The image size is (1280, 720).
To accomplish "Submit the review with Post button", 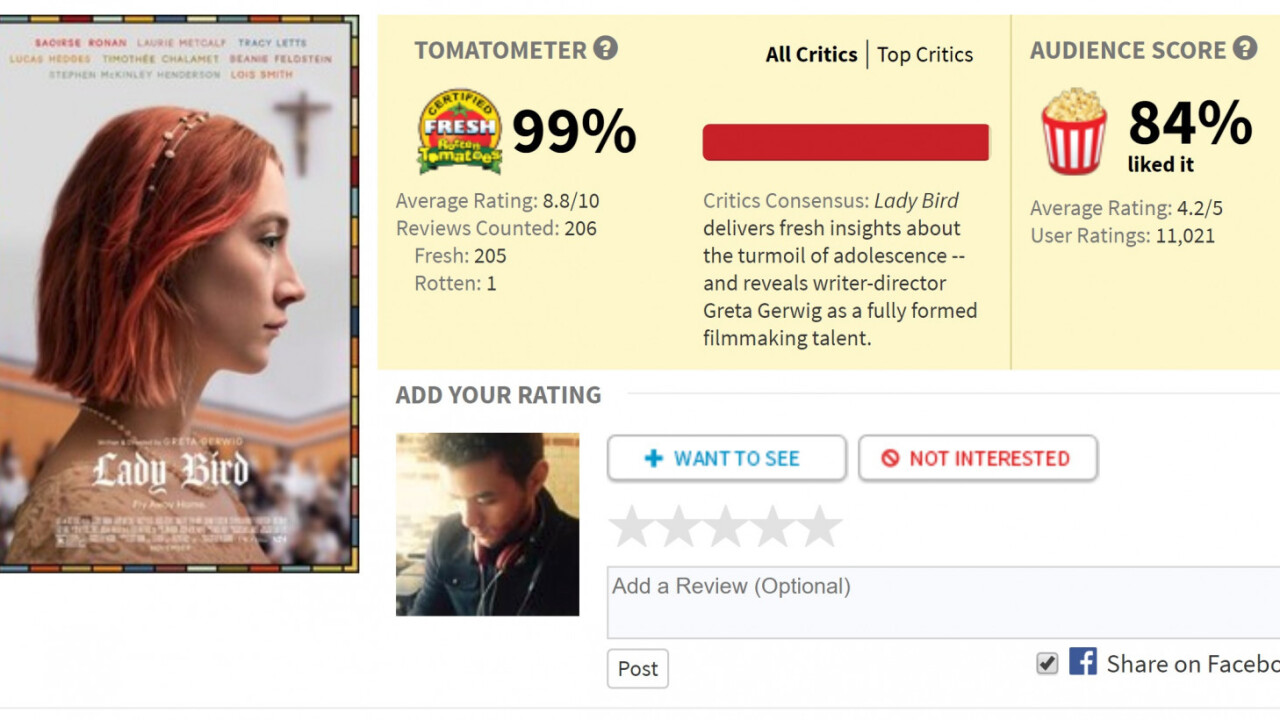I will (637, 669).
